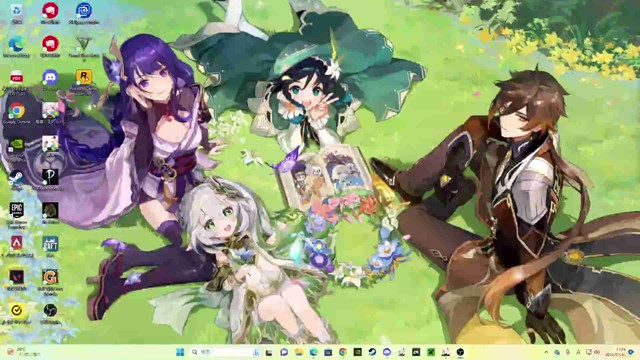Viewport: 640px width, 360px height.
Task: Switch the IME input mode indicator
Action: pos(578,352)
